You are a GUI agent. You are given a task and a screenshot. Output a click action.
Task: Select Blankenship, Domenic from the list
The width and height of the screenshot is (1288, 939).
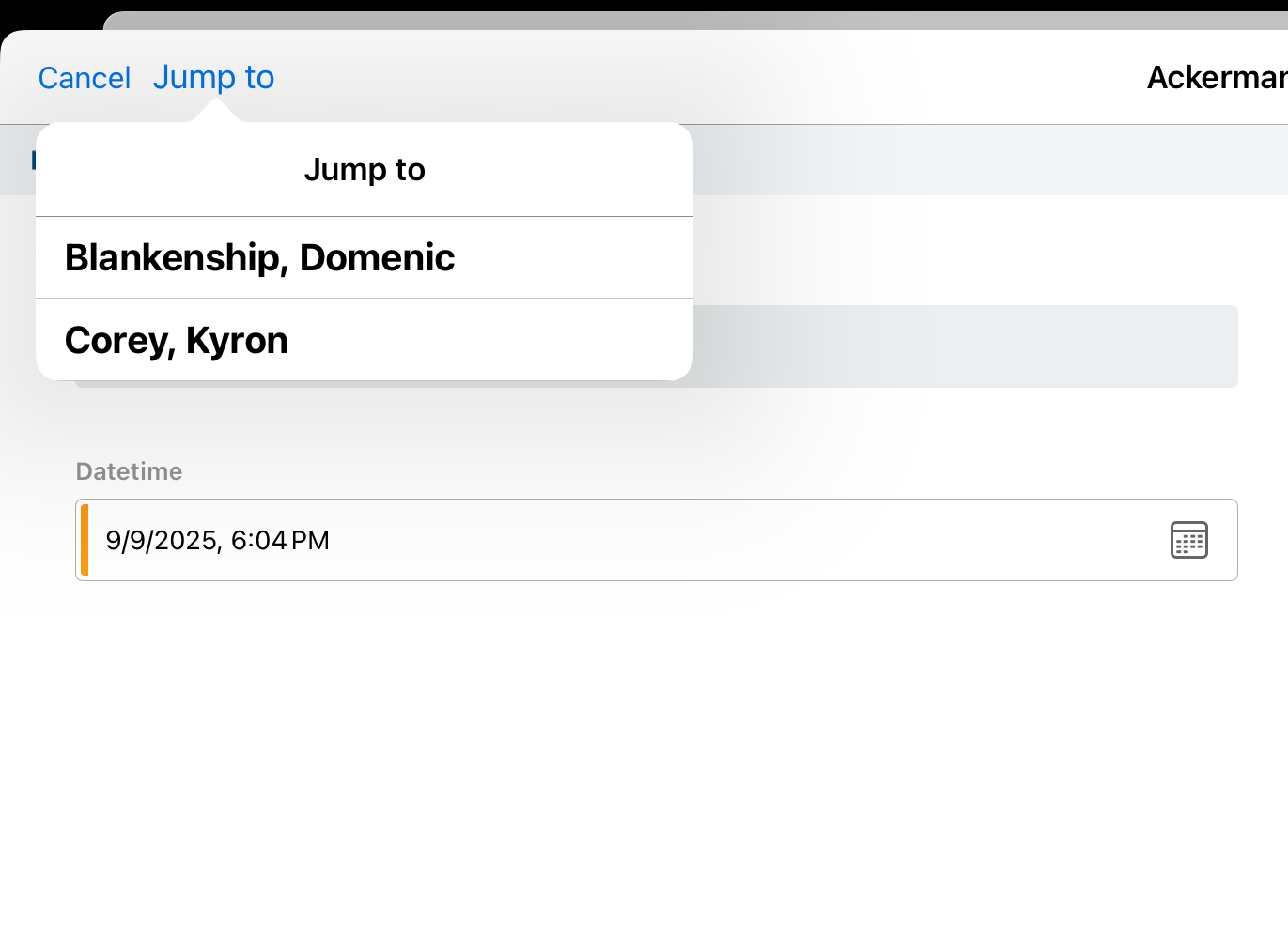click(x=259, y=258)
